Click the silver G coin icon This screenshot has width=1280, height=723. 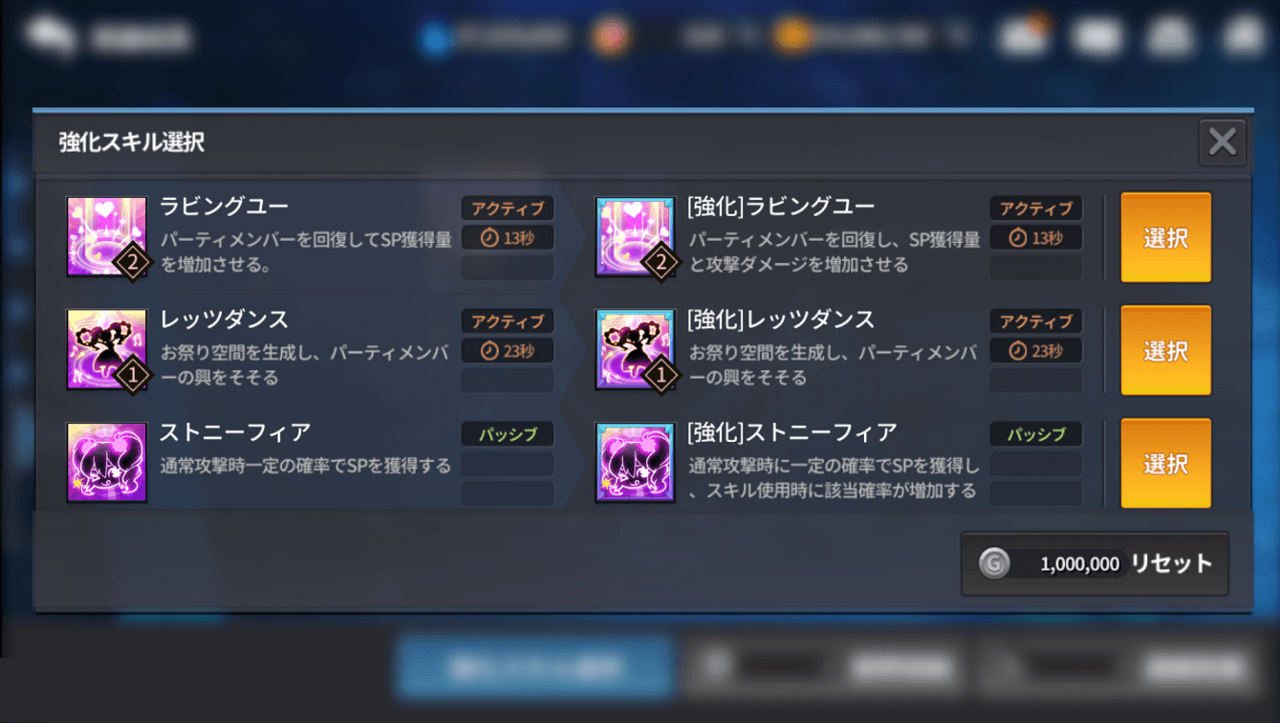point(995,564)
